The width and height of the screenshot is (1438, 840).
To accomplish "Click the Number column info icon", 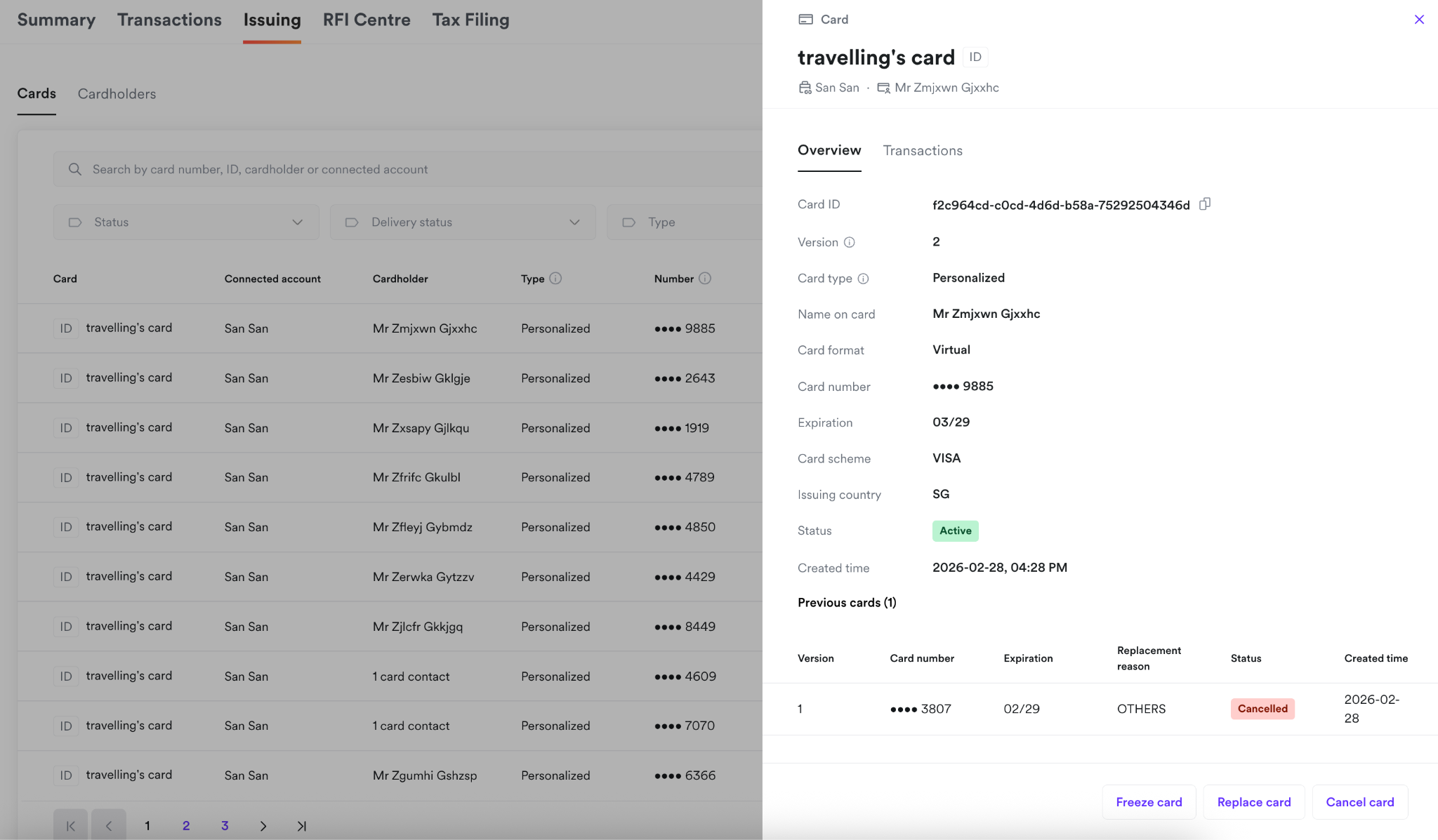I will click(x=705, y=279).
